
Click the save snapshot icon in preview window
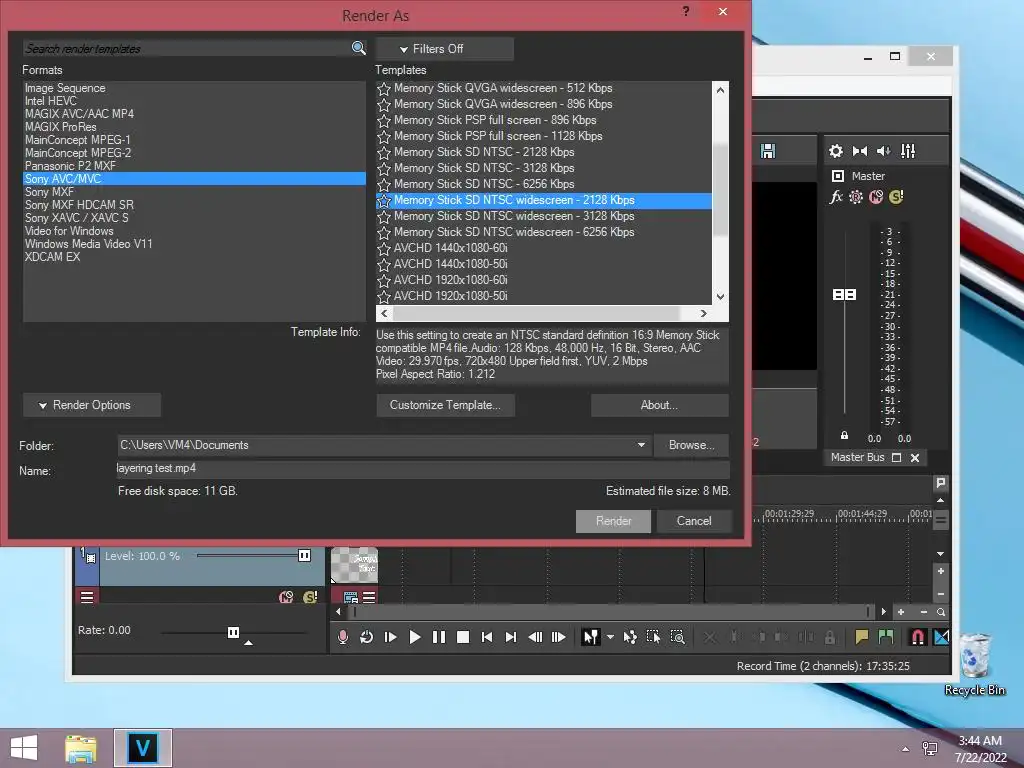768,152
